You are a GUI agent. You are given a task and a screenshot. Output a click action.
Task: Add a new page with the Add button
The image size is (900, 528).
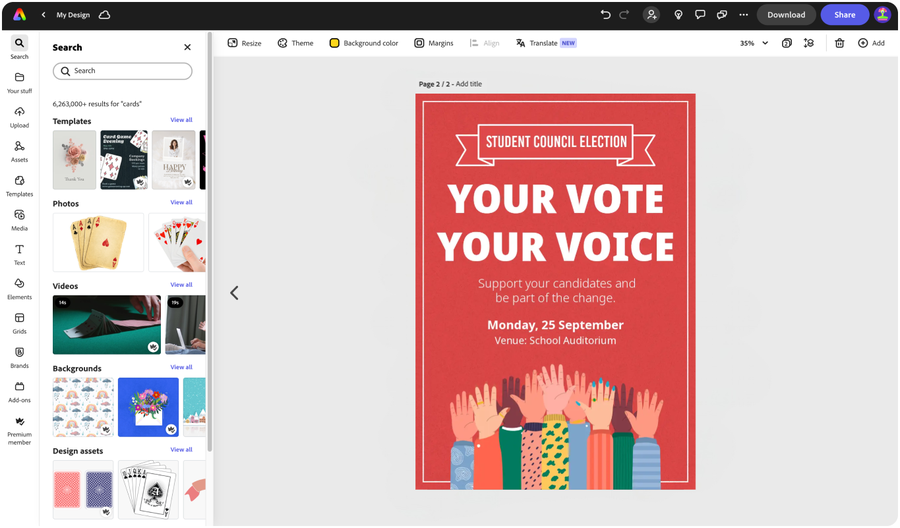click(871, 43)
